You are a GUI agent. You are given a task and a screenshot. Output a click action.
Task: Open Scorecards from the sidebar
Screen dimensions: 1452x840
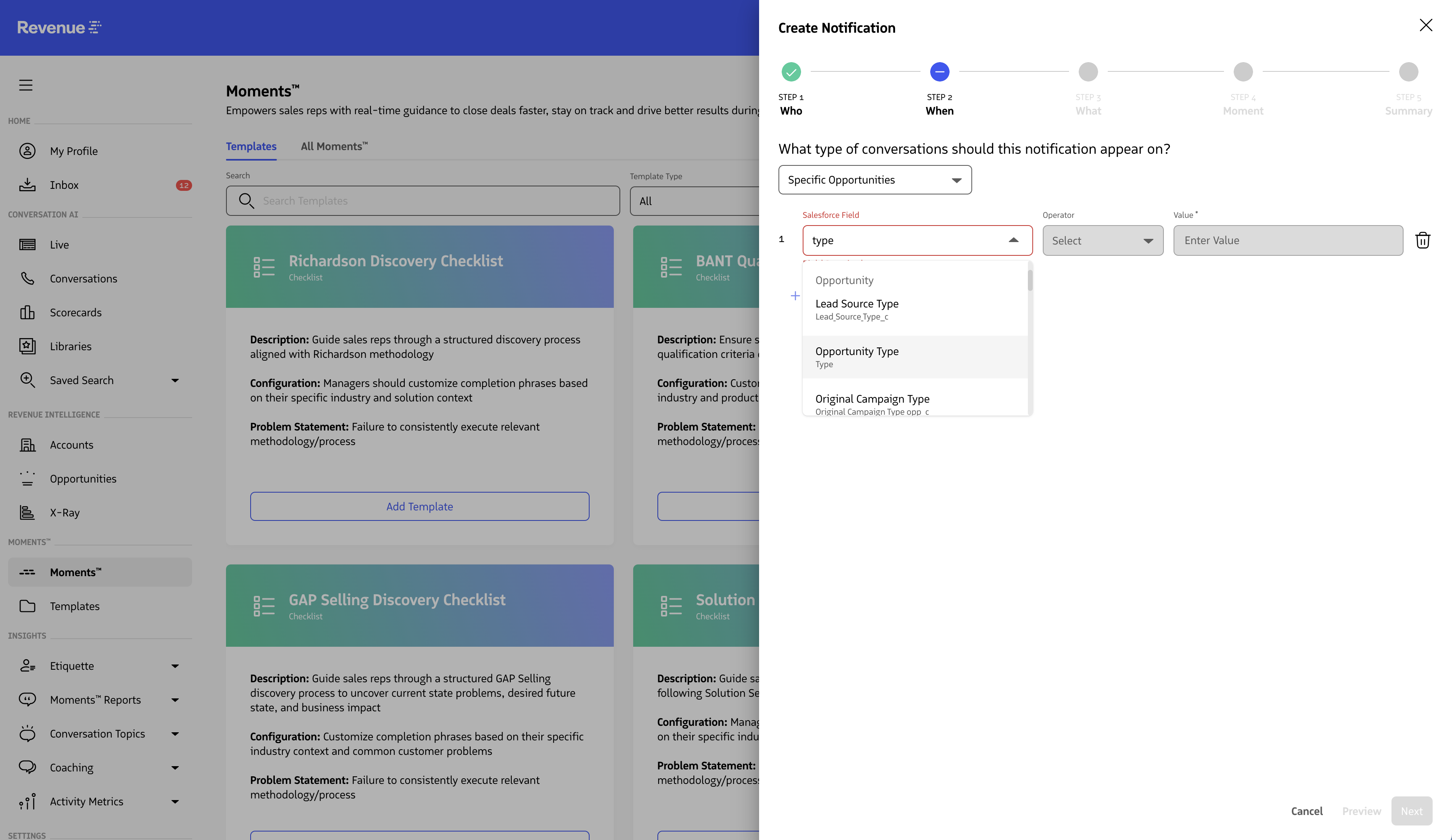coord(100,312)
